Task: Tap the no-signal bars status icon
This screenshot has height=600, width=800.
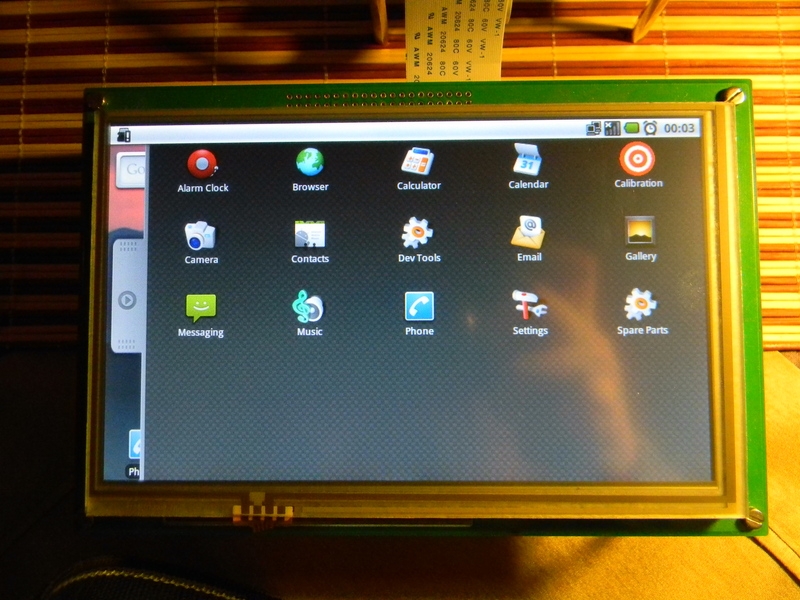Action: tap(612, 128)
